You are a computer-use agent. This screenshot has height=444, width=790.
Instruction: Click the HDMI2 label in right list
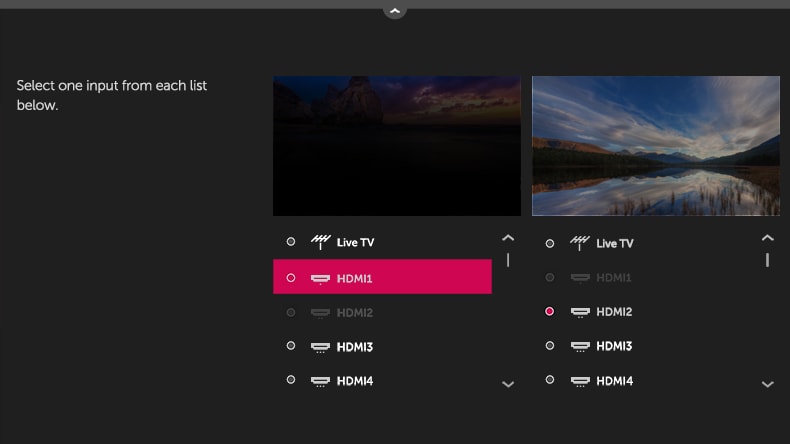[614, 312]
